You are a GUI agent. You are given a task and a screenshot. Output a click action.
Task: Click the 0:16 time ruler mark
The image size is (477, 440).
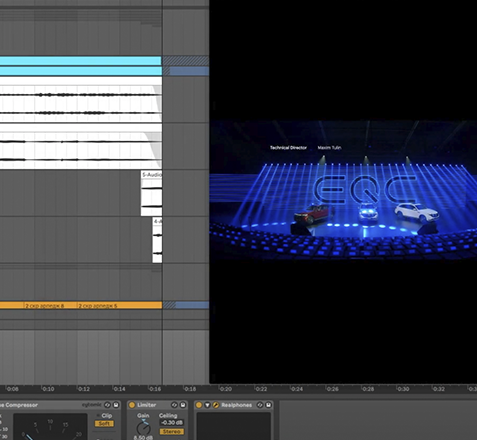pos(155,389)
